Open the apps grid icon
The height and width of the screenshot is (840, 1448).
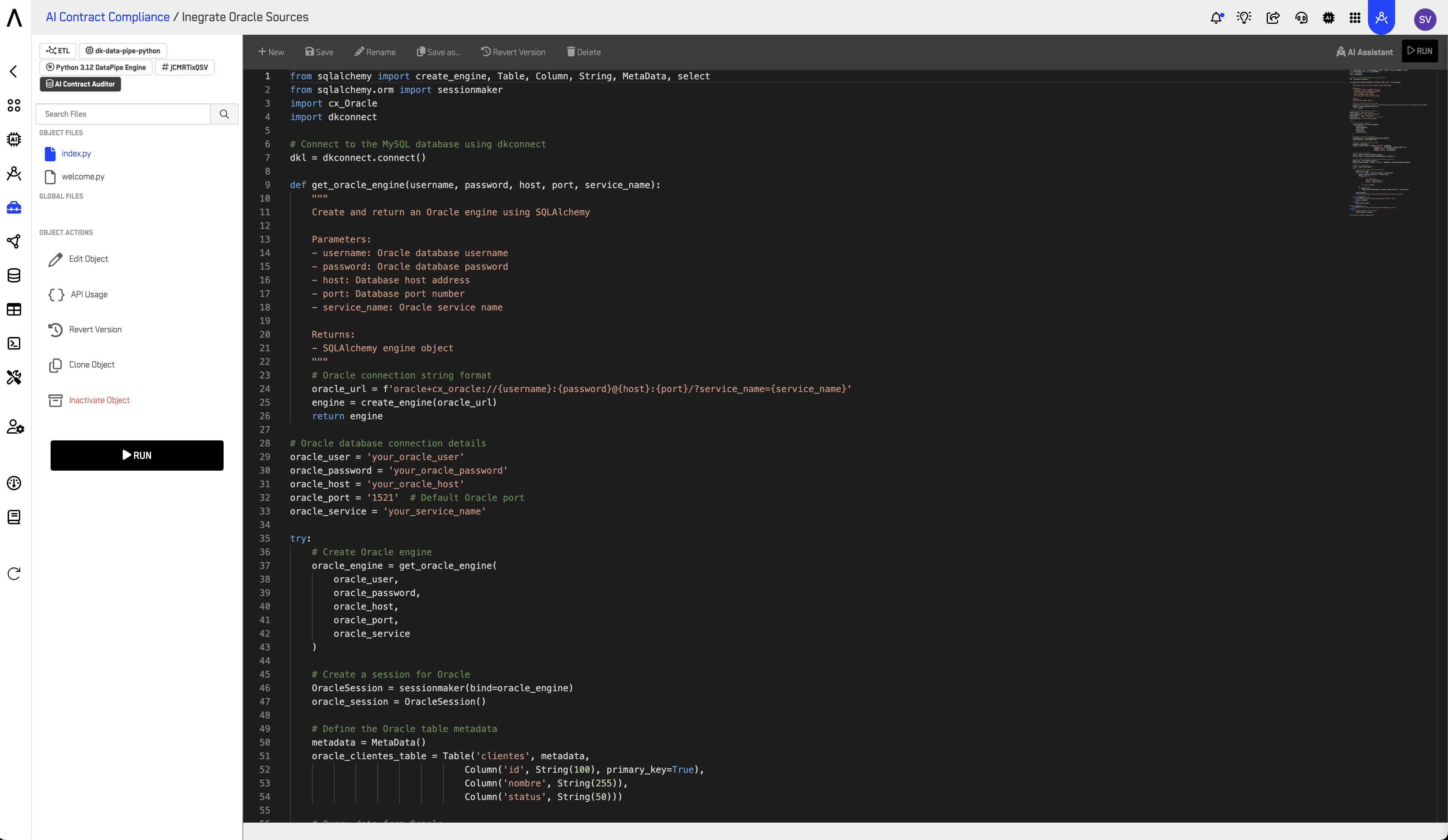coord(1355,18)
